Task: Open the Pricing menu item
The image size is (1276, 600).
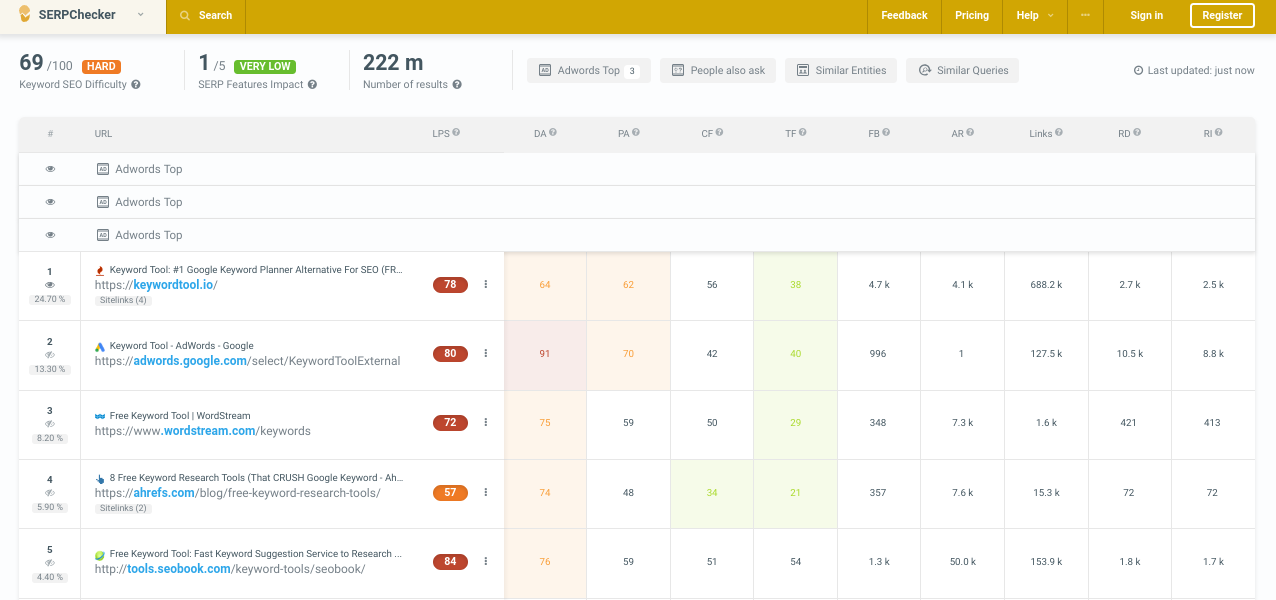Action: point(971,15)
